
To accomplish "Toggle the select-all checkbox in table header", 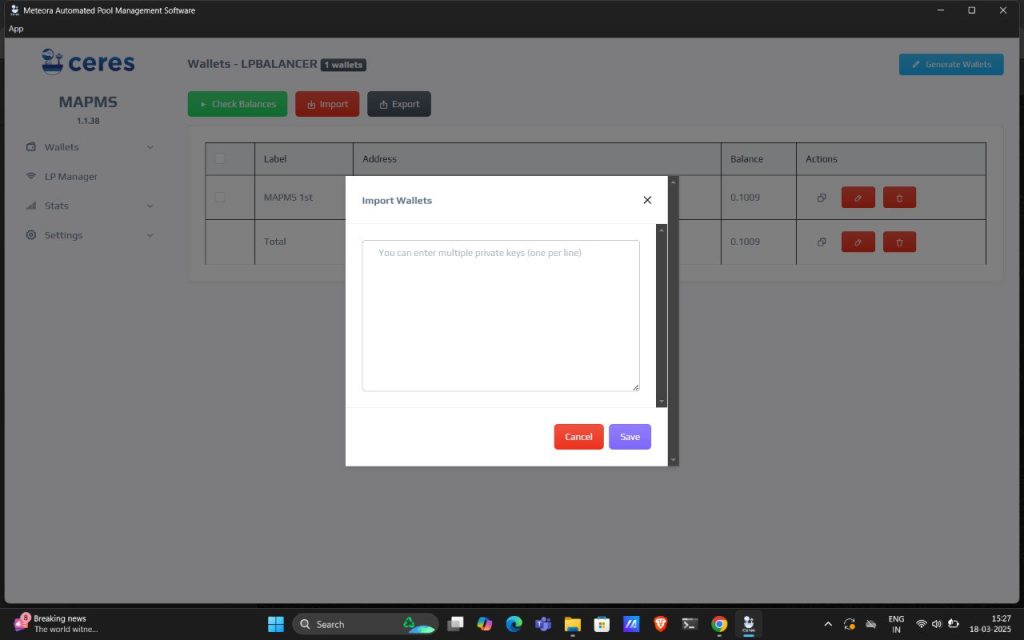I will pos(220,159).
